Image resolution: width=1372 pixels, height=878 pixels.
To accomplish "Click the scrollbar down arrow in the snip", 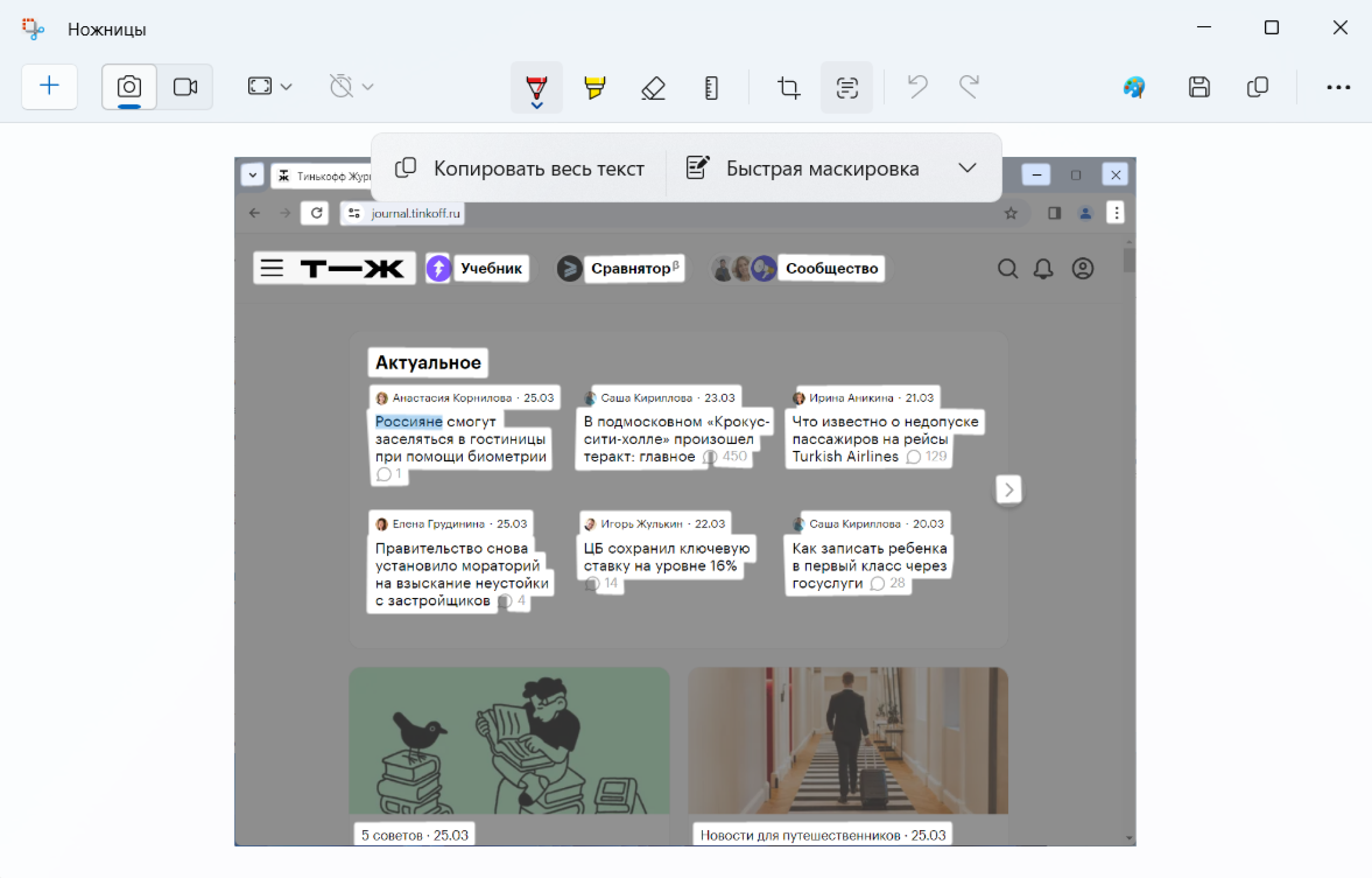I will tap(1129, 838).
